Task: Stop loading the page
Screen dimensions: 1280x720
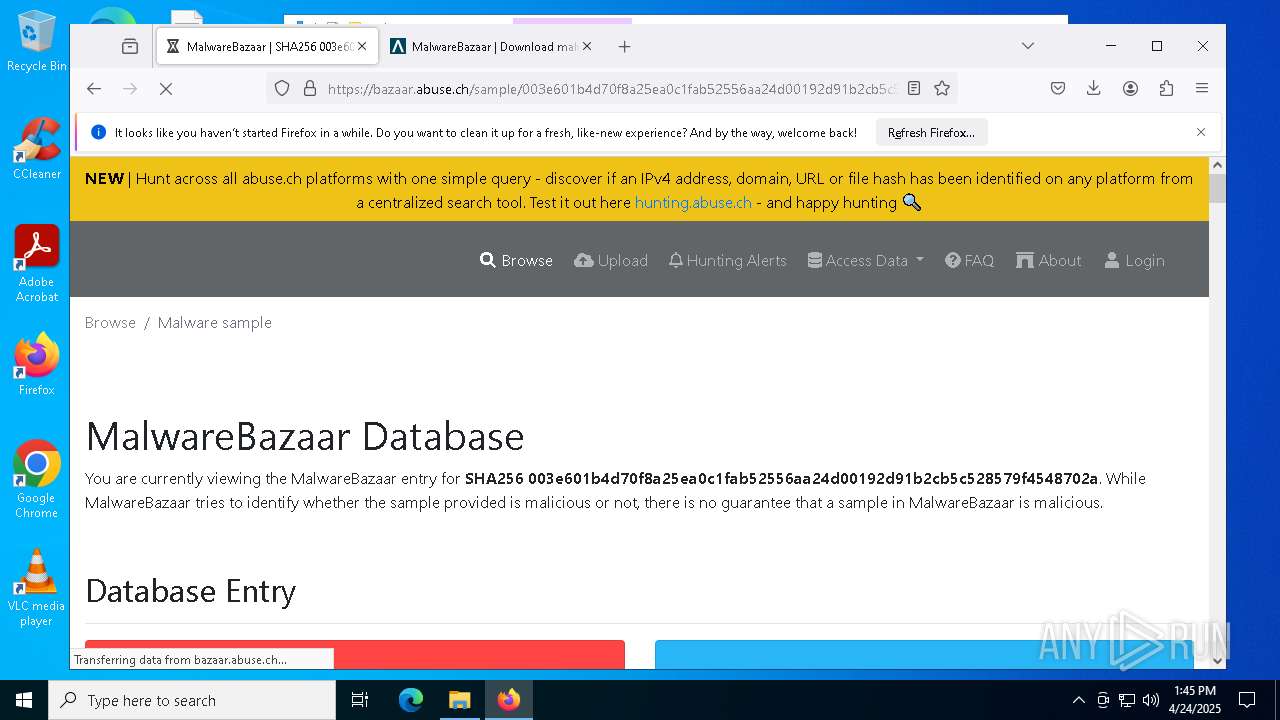Action: (166, 89)
